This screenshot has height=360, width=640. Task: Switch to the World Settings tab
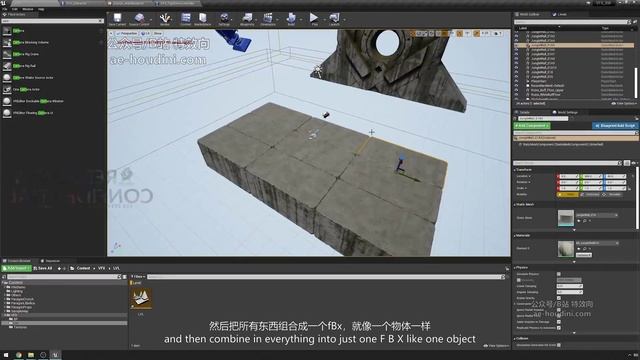tap(565, 112)
